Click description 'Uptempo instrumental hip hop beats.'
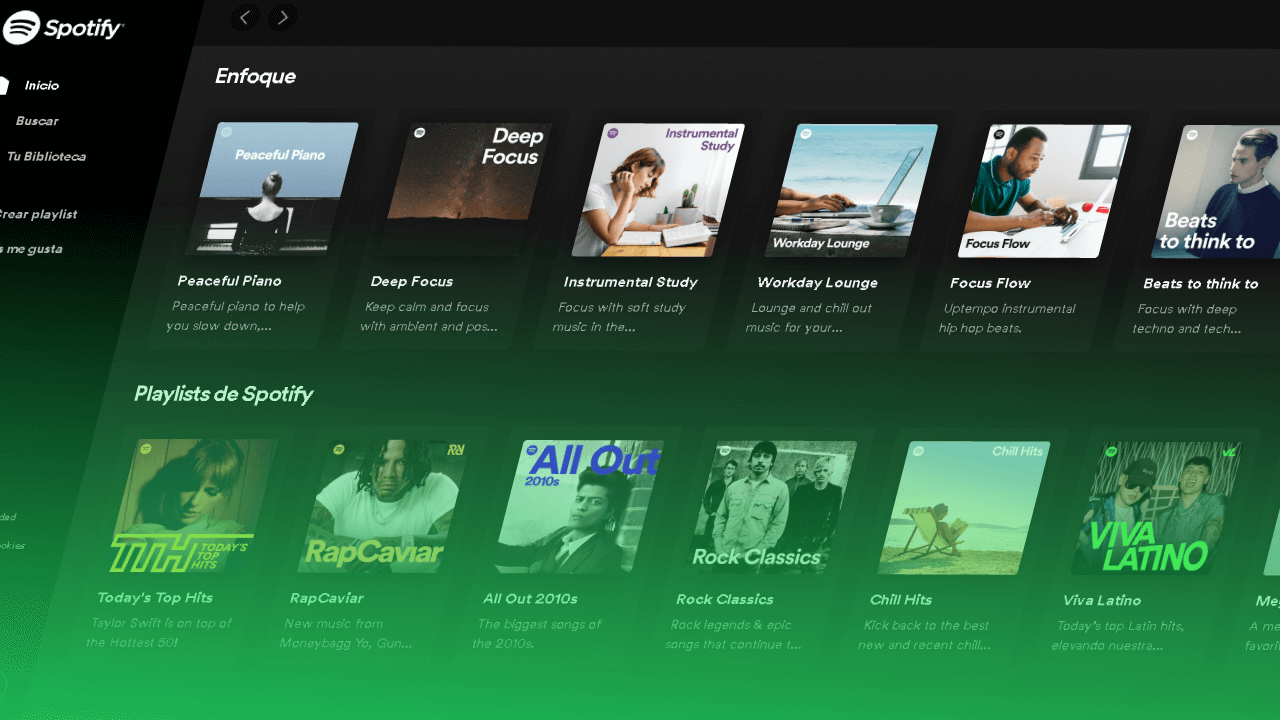1280x720 pixels. [x=1007, y=318]
